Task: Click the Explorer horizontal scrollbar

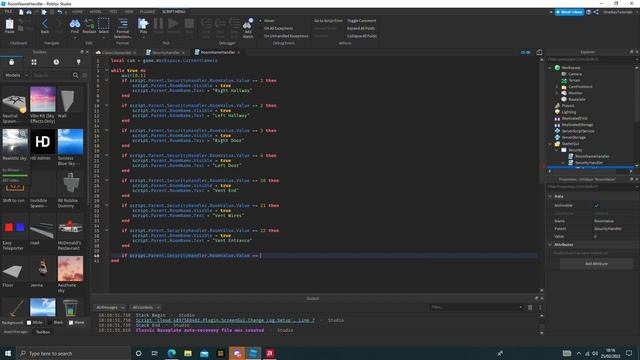Action: [x=590, y=171]
